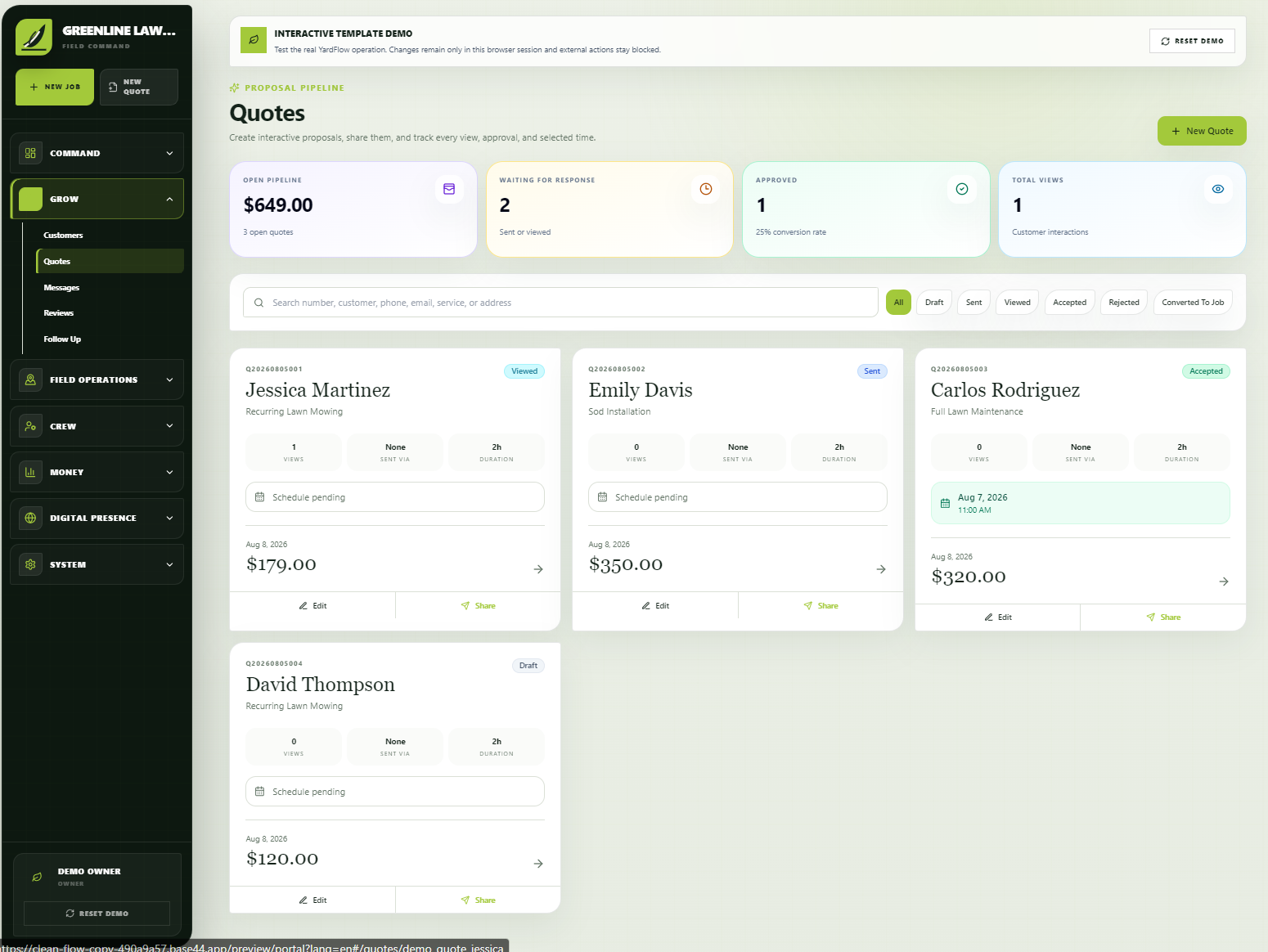Show only Accepted quotes
This screenshot has width=1268, height=952.
pyautogui.click(x=1070, y=303)
